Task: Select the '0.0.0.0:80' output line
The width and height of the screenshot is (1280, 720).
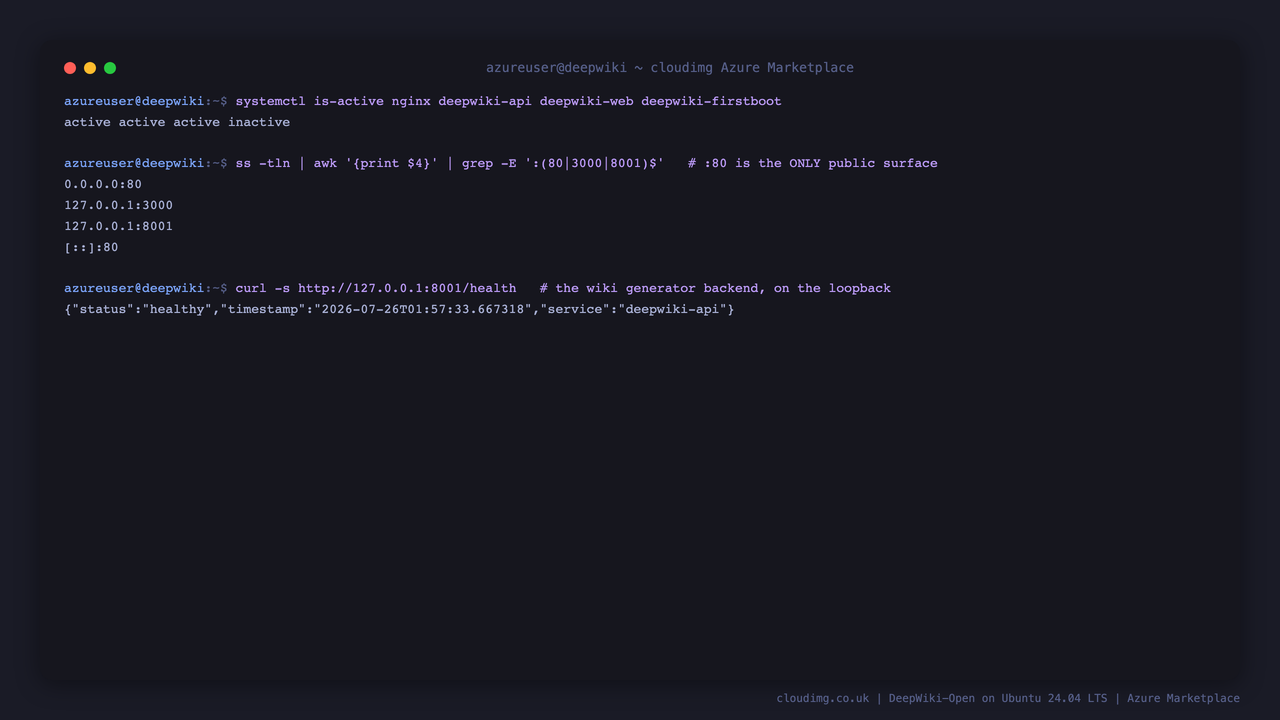Action: tap(103, 184)
